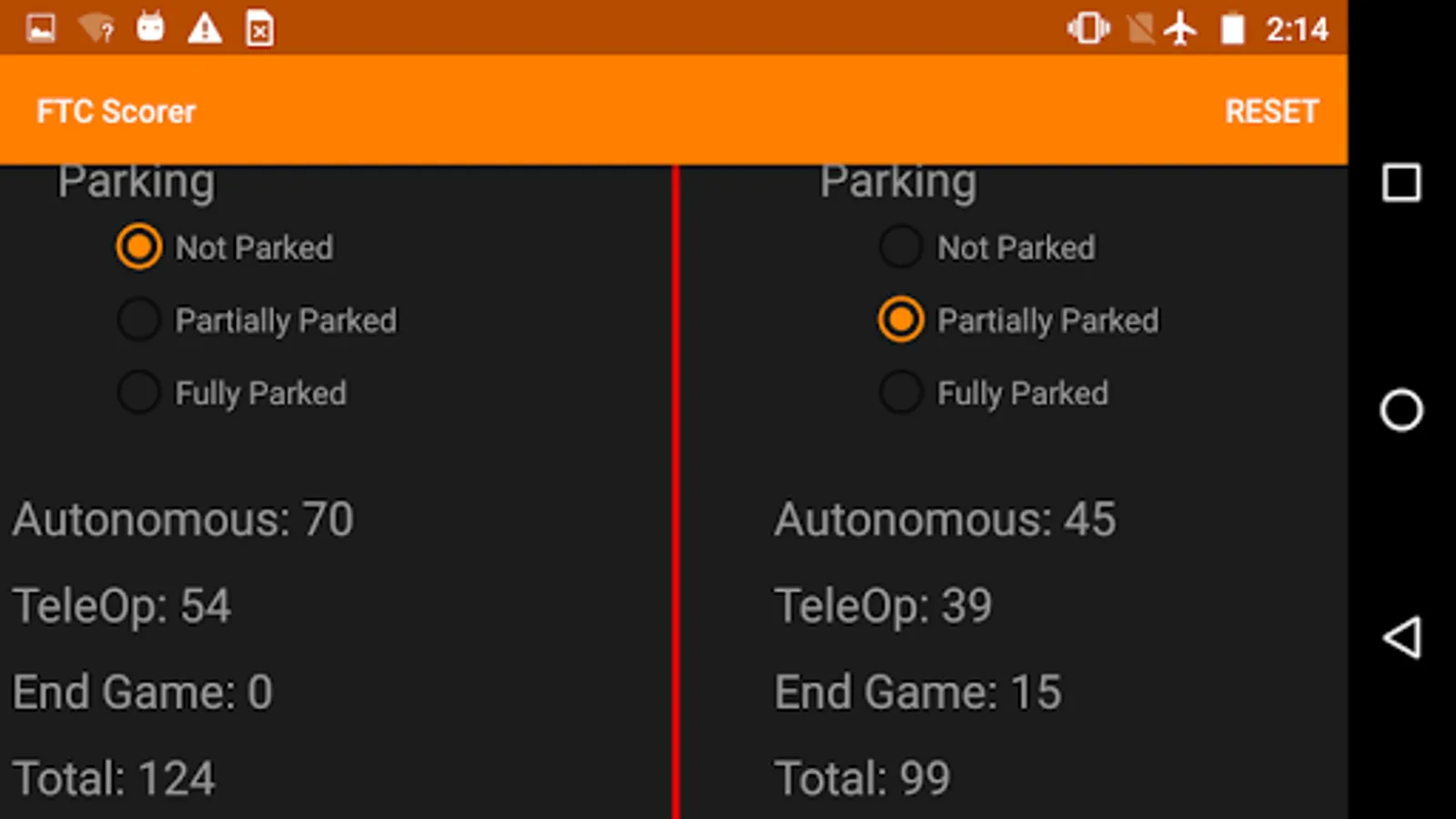The height and width of the screenshot is (819, 1456).
Task: Select left alliance Not Parked option
Action: point(139,247)
